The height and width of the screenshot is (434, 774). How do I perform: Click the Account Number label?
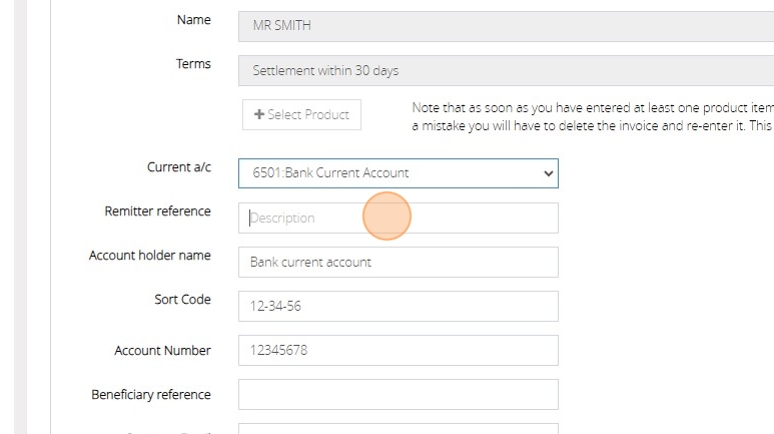[162, 350]
